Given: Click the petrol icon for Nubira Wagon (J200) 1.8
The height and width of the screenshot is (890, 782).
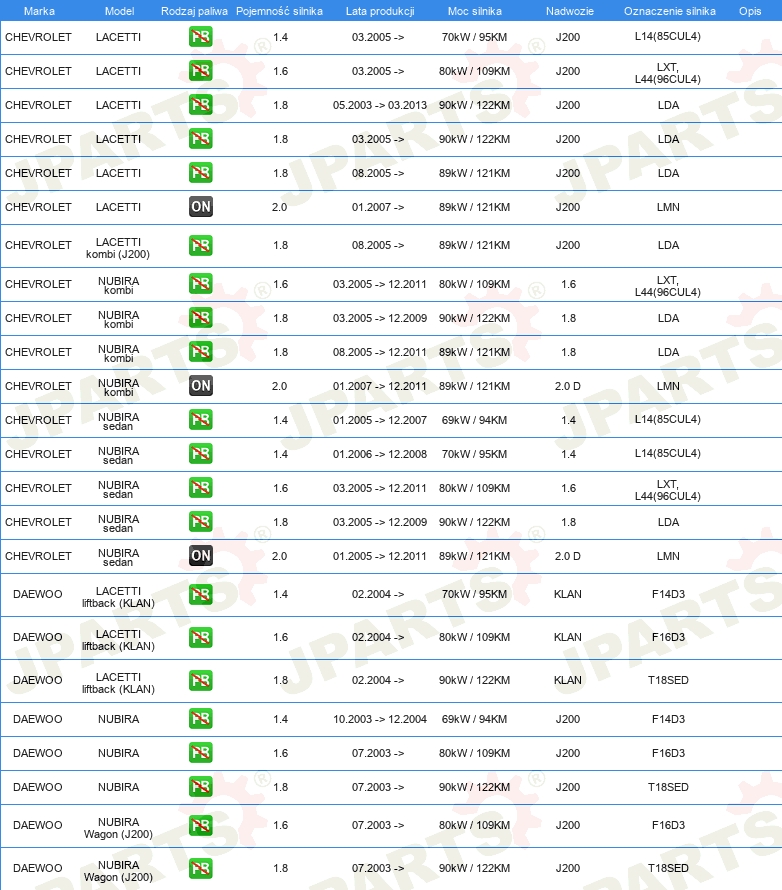Looking at the screenshot, I should 201,868.
